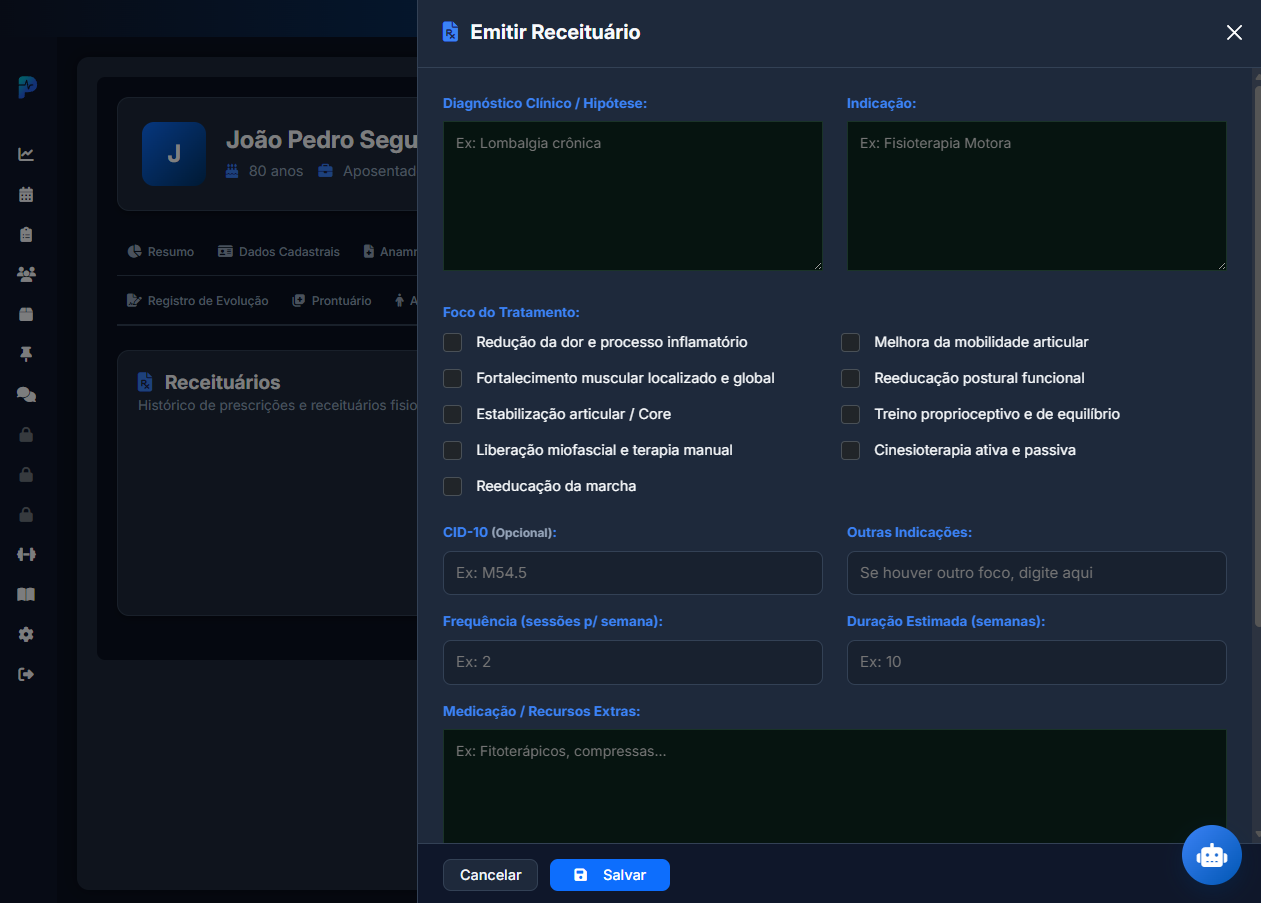Viewport: 1261px width, 903px height.
Task: Open the open book icon in sidebar
Action: tap(26, 594)
